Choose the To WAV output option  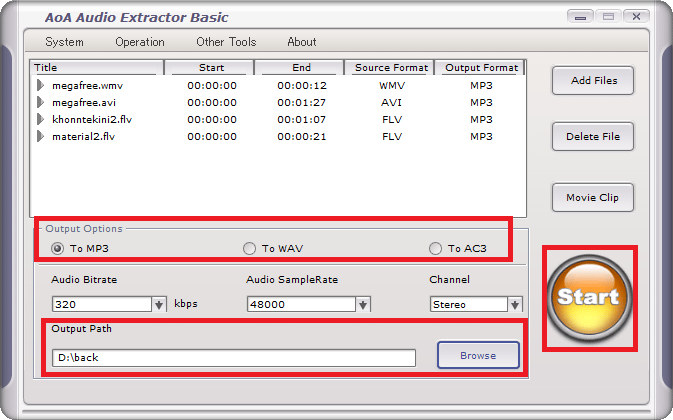point(249,248)
